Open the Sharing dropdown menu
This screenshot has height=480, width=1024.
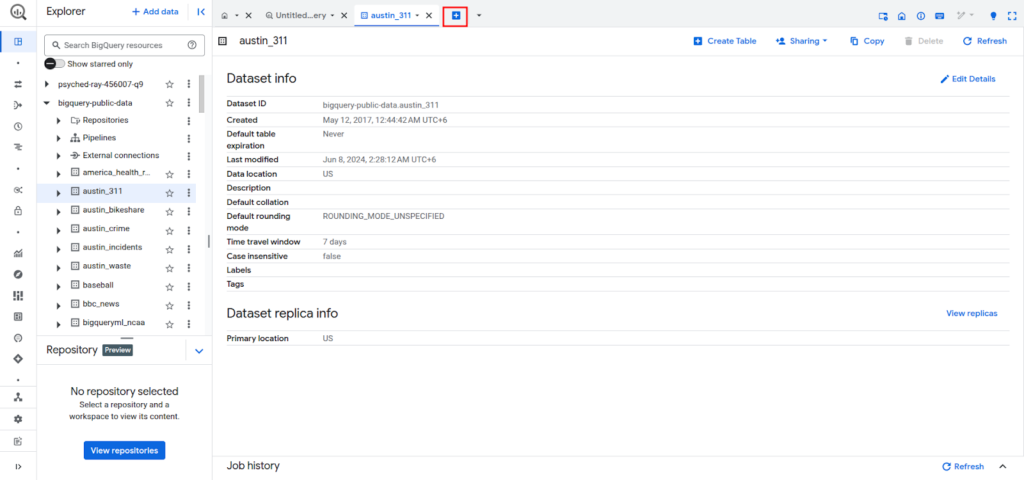pyautogui.click(x=801, y=41)
